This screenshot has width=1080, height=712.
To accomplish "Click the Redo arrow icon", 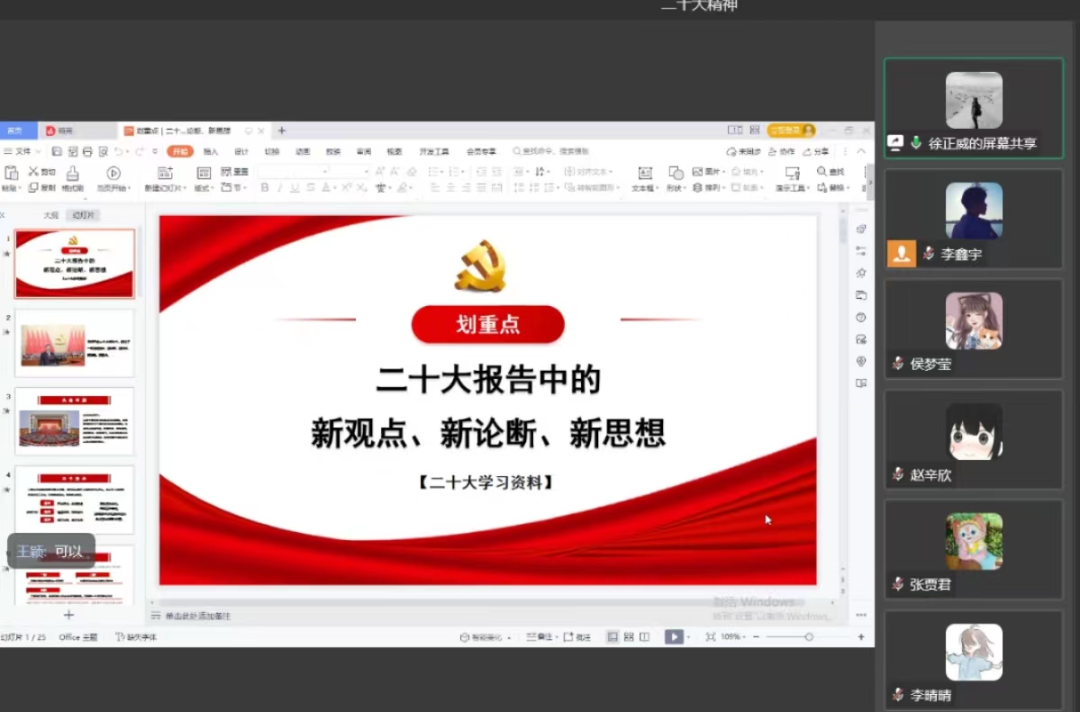I will tap(140, 151).
